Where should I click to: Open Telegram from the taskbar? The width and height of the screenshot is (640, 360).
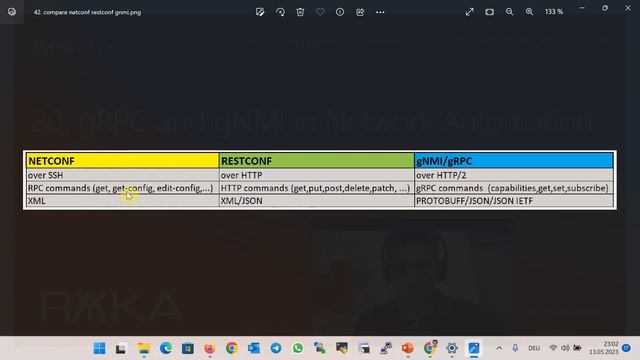pyautogui.click(x=276, y=348)
